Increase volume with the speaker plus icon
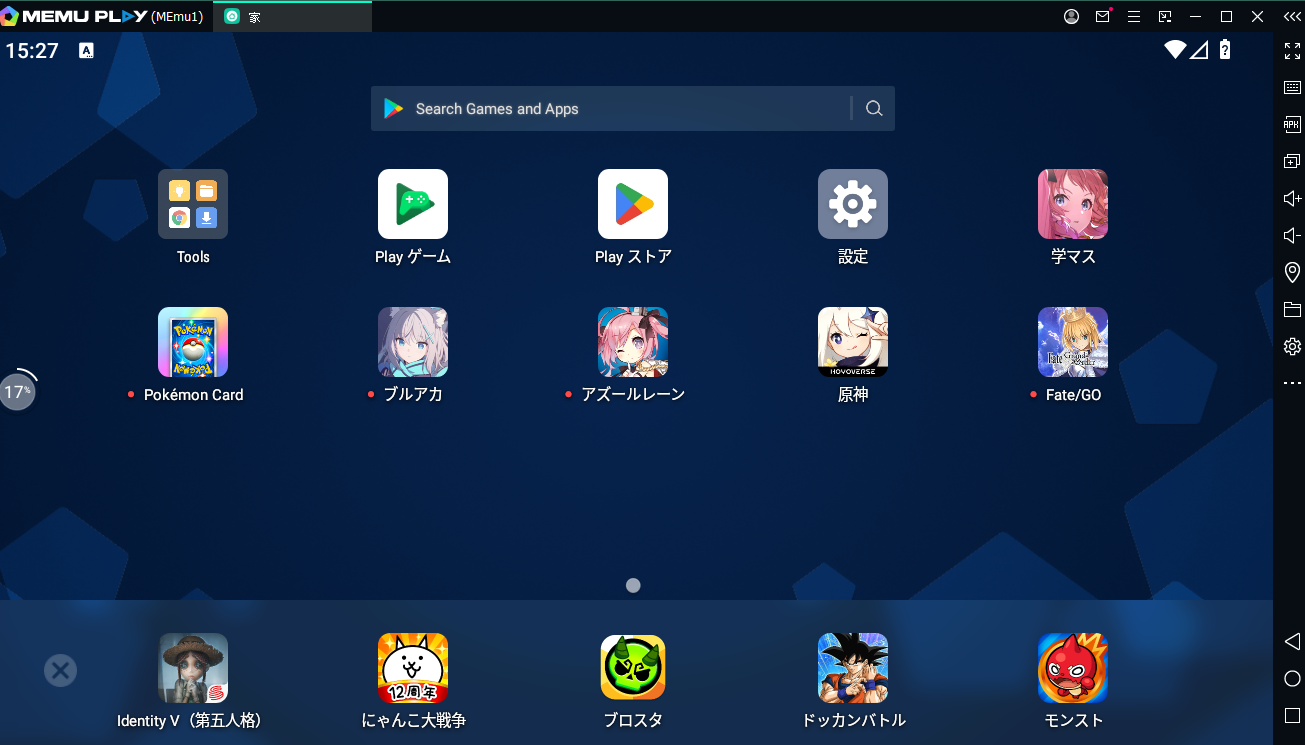 coord(1292,199)
